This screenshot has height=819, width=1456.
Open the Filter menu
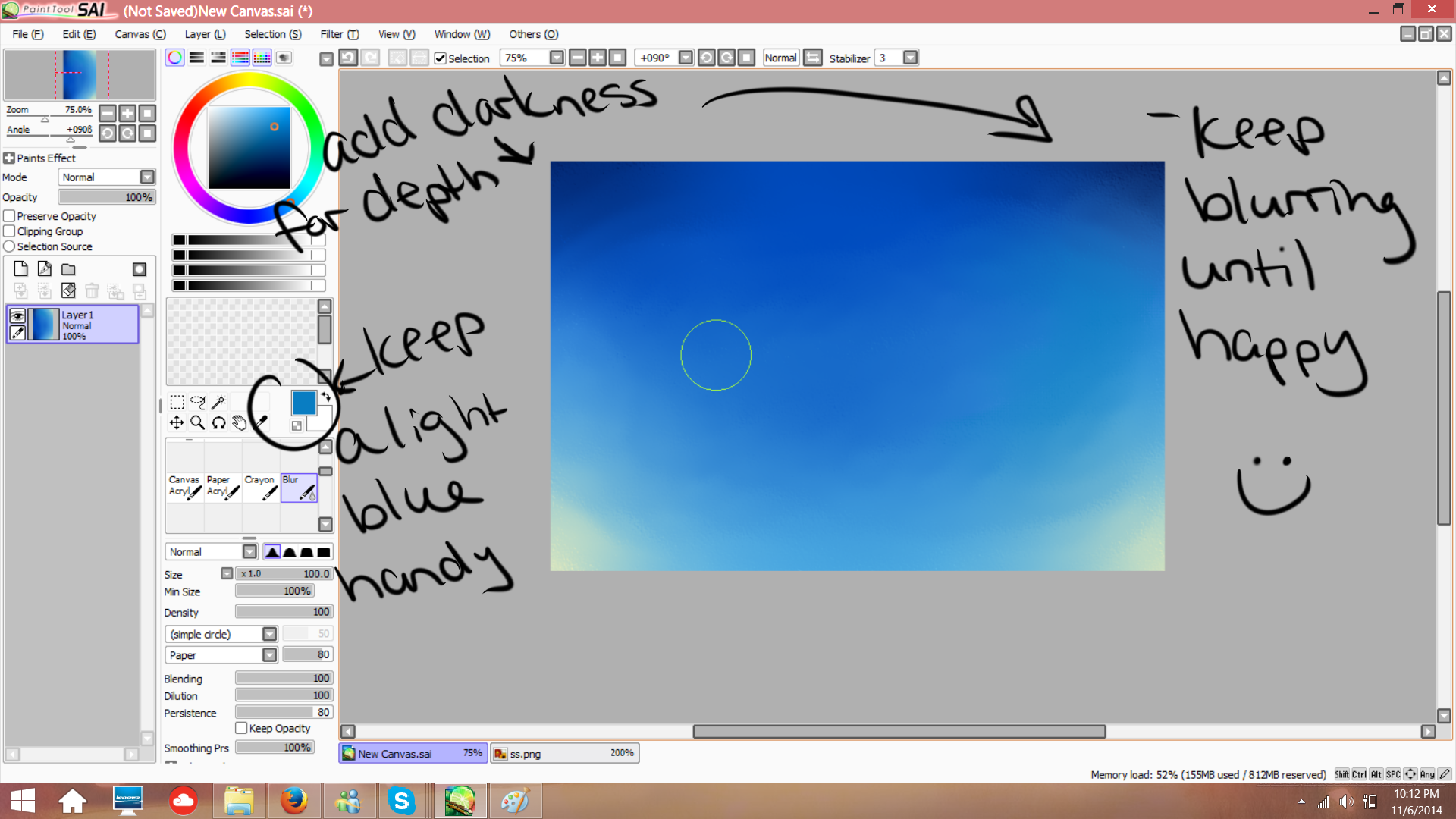click(339, 34)
